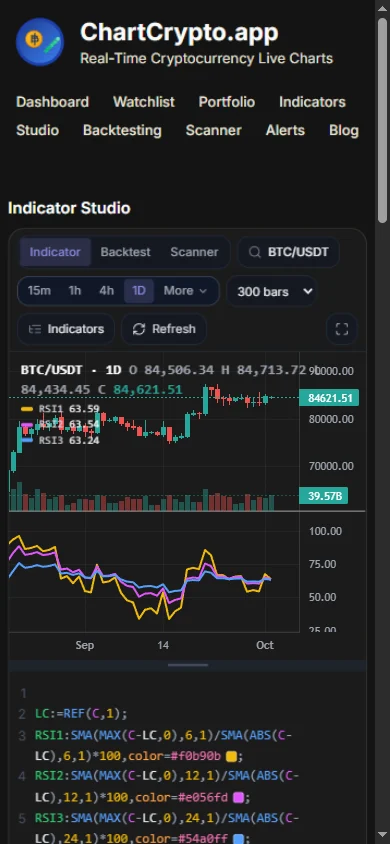Screen dimensions: 390x844
Task: Select the 1h timeframe
Action: [75, 291]
